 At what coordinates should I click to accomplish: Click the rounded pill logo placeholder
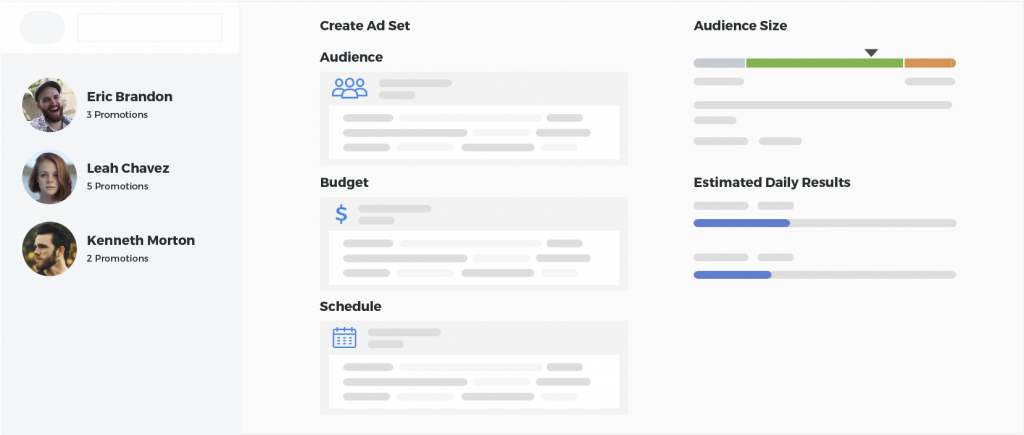(x=42, y=27)
